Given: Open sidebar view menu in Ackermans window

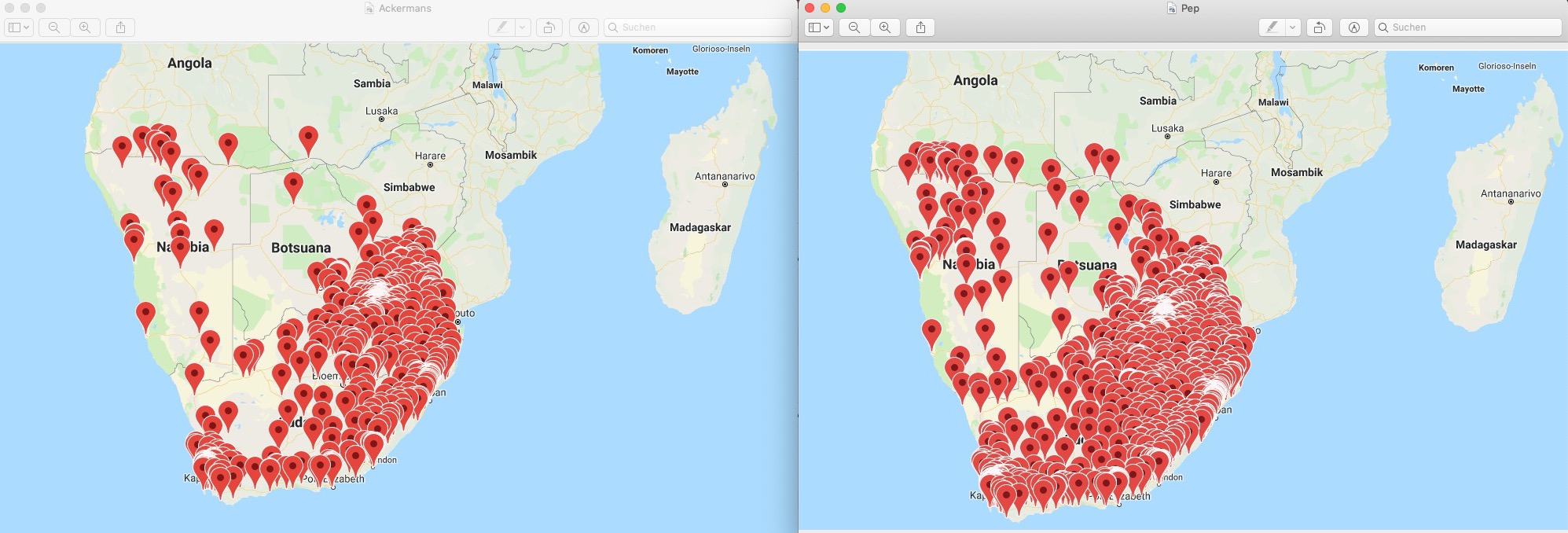Looking at the screenshot, I should pos(18,28).
